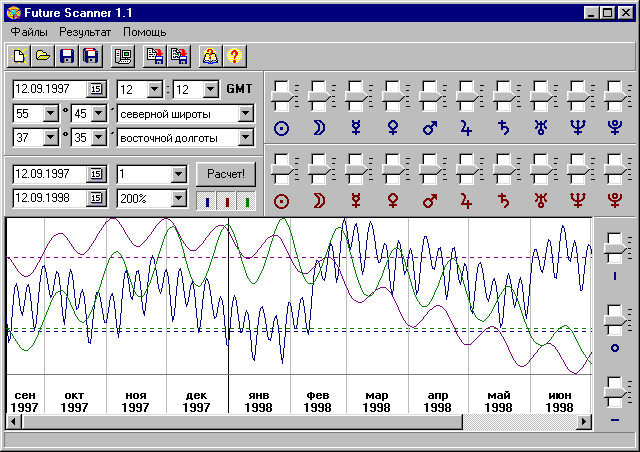Click the blue floppy disk Save icon
This screenshot has width=640, height=452.
point(66,56)
